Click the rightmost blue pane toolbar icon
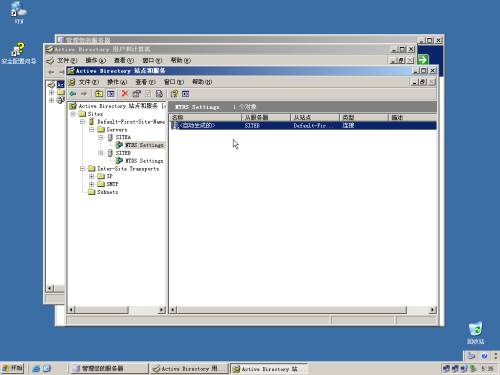Viewport: 500px width, 375px height. pyautogui.click(x=186, y=94)
